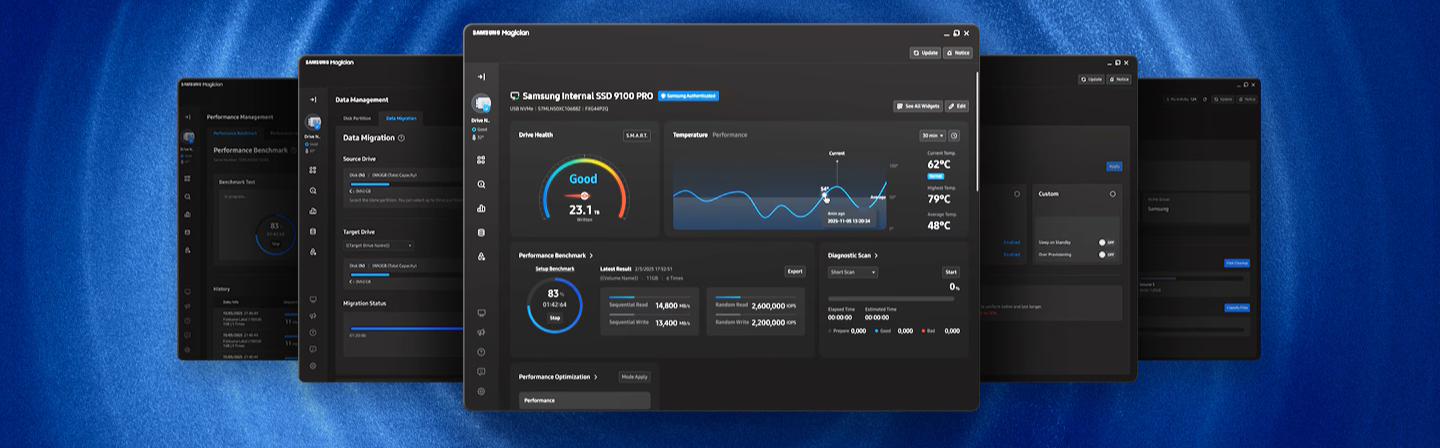Export the latest benchmark result

tap(795, 271)
